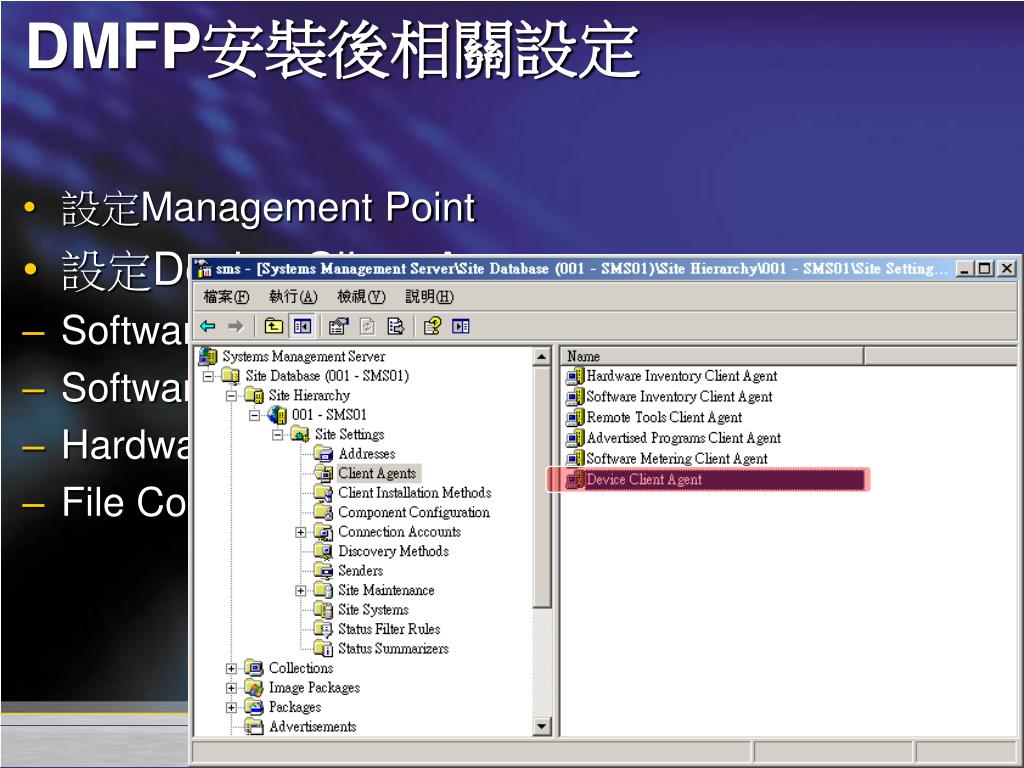This screenshot has width=1024, height=768.
Task: Expand the Image Packages node
Action: (x=231, y=688)
